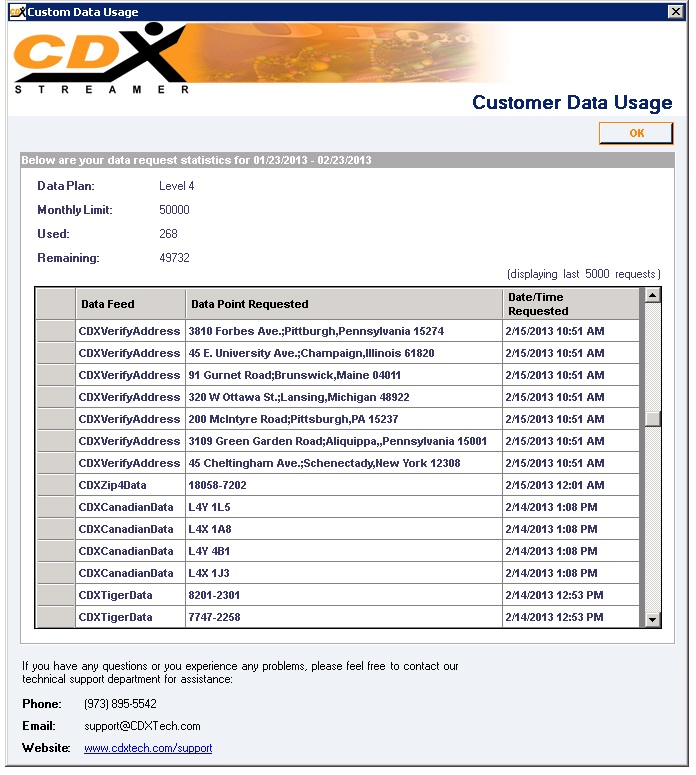Select the 91 Gurnet Road Brunswick cell
The width and height of the screenshot is (696, 775).
point(344,375)
